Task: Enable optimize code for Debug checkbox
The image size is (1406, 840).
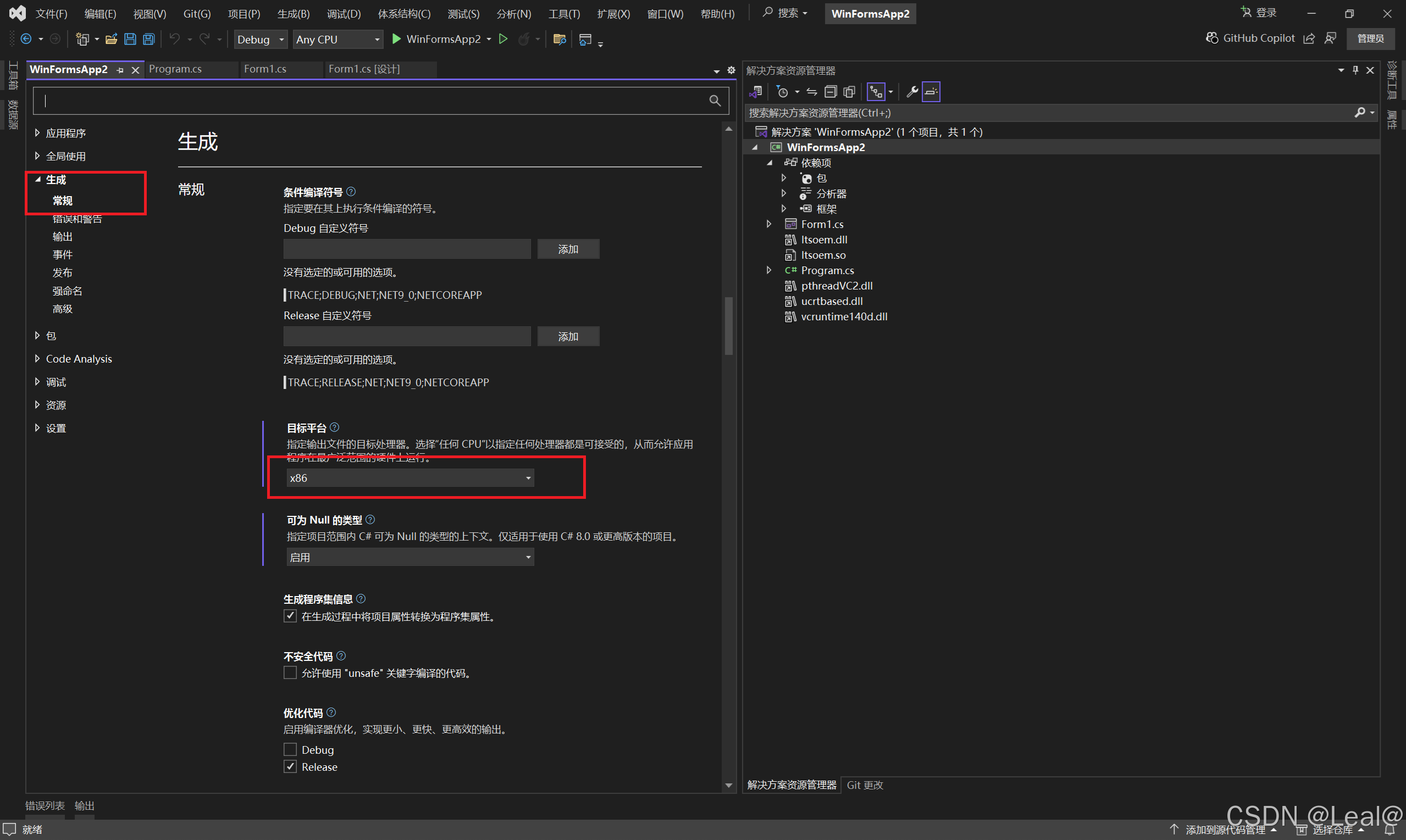Action: 290,749
